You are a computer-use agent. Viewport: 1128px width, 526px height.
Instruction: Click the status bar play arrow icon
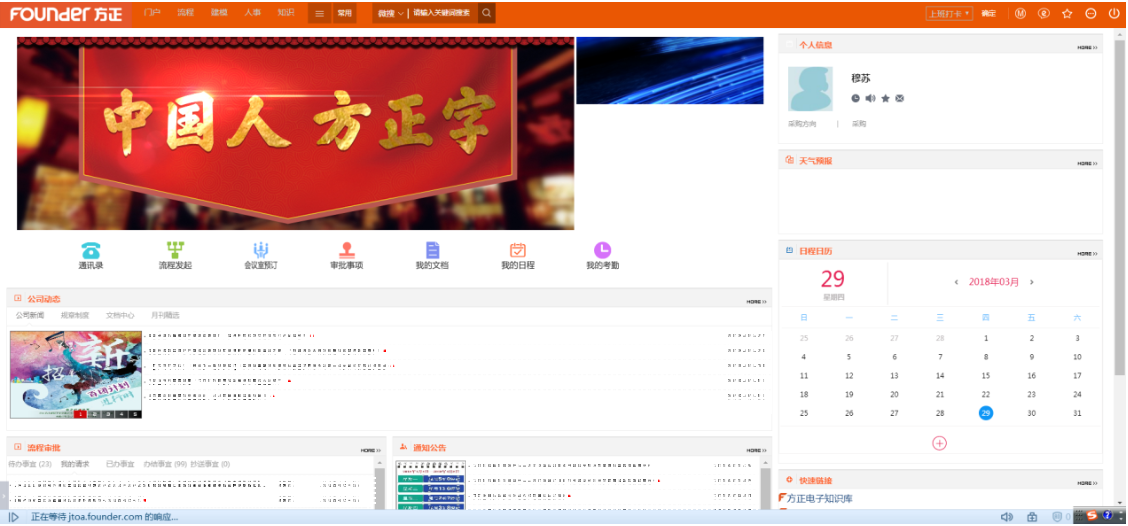[x=14, y=517]
